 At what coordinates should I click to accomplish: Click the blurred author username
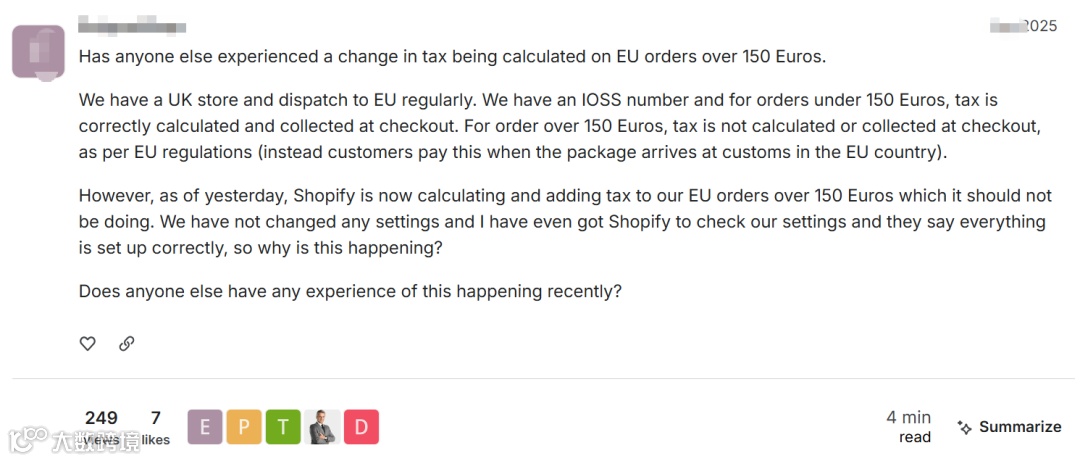click(x=132, y=24)
